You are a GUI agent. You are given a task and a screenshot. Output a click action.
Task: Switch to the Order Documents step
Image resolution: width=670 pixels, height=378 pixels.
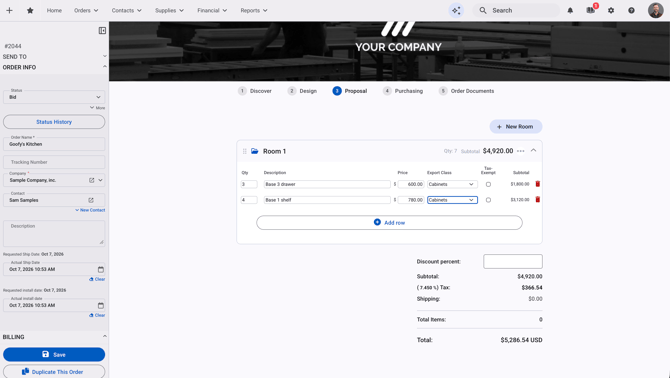pyautogui.click(x=466, y=91)
